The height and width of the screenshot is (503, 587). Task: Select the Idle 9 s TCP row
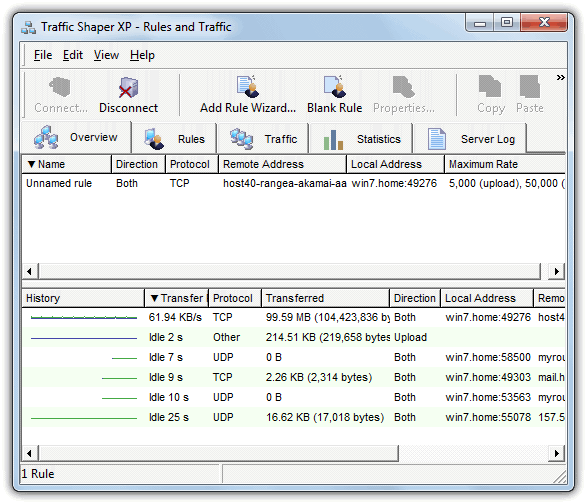point(294,377)
